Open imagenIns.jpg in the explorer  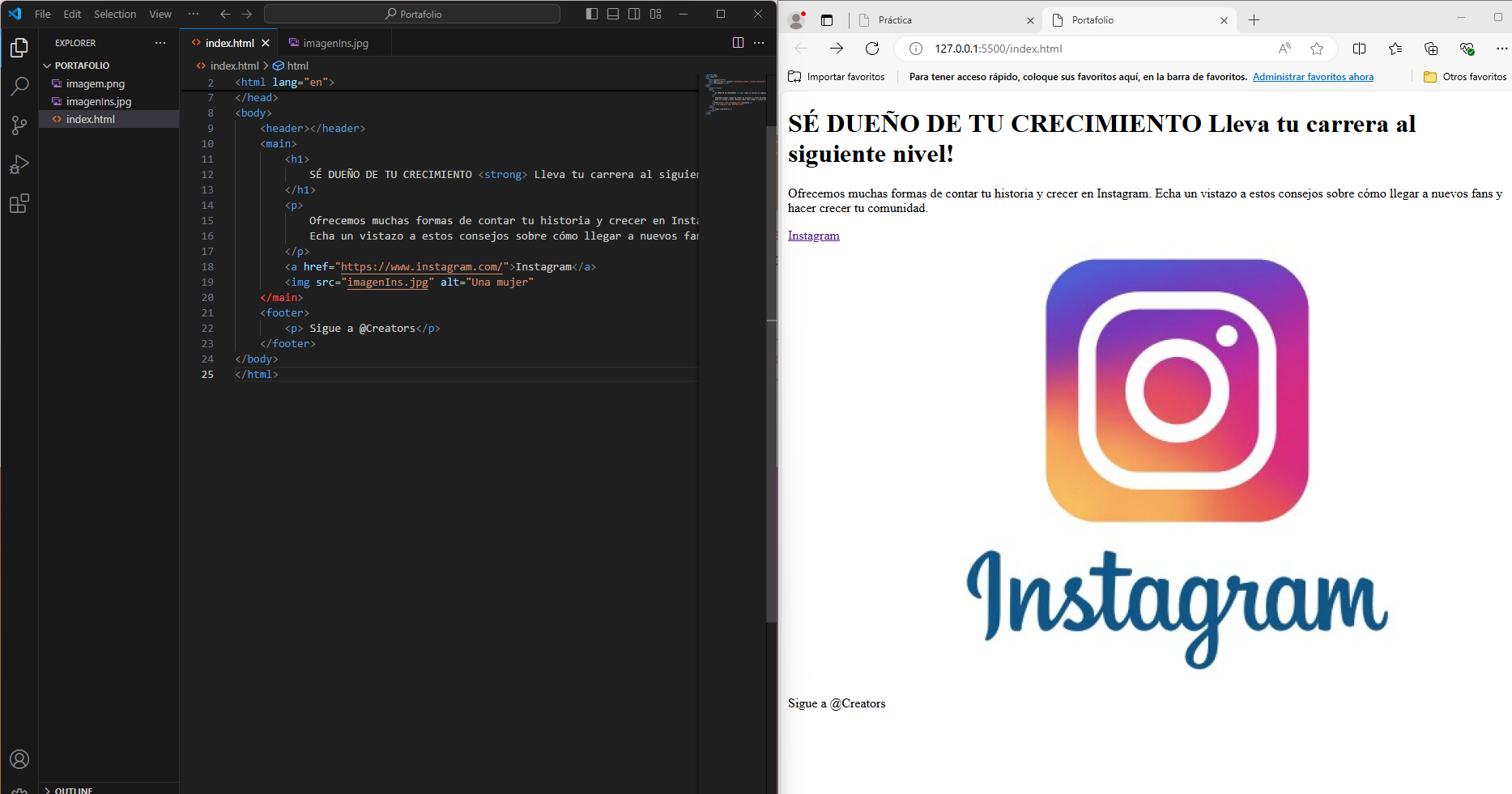click(x=99, y=101)
